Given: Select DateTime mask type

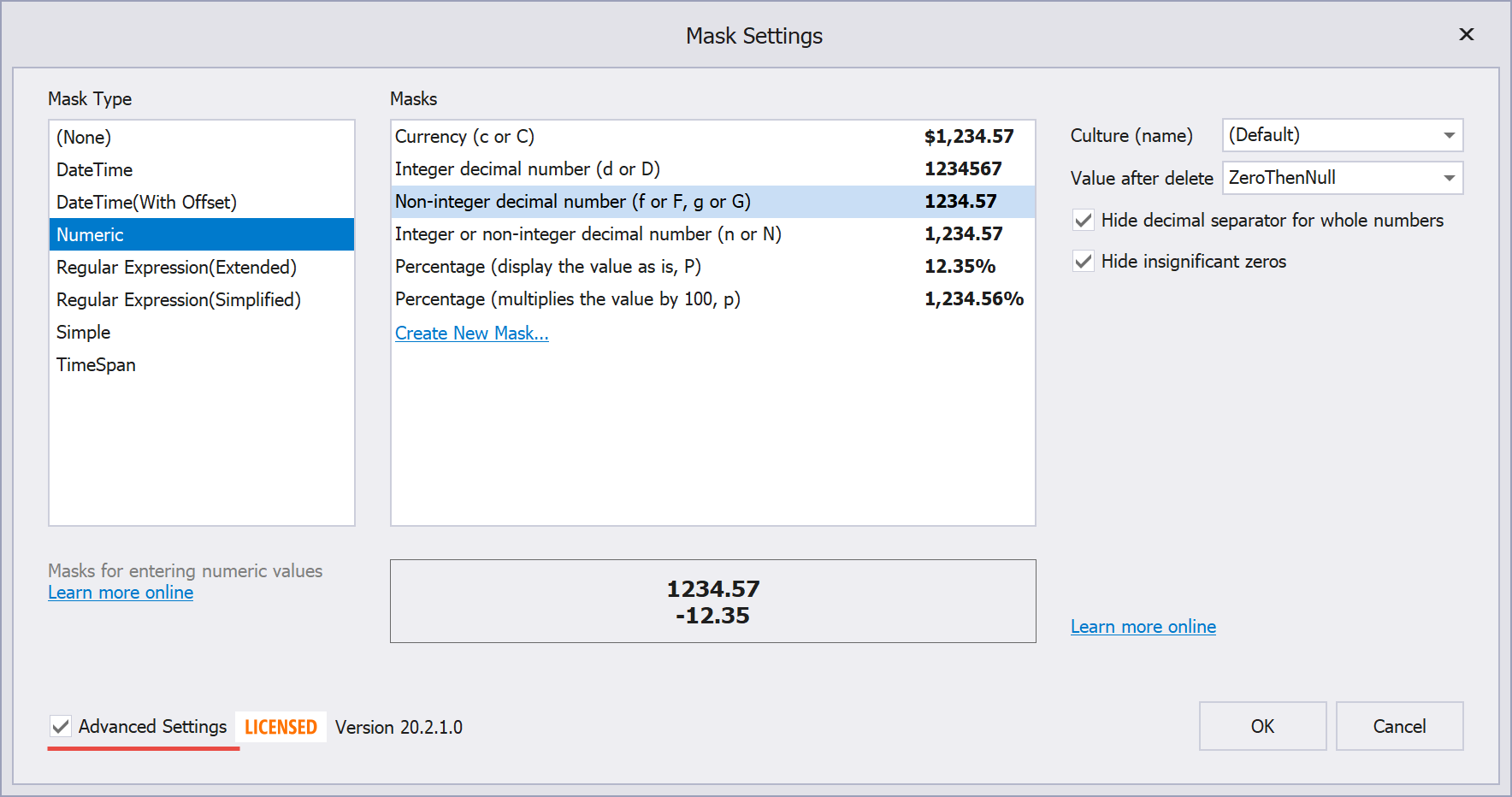Looking at the screenshot, I should 95,169.
